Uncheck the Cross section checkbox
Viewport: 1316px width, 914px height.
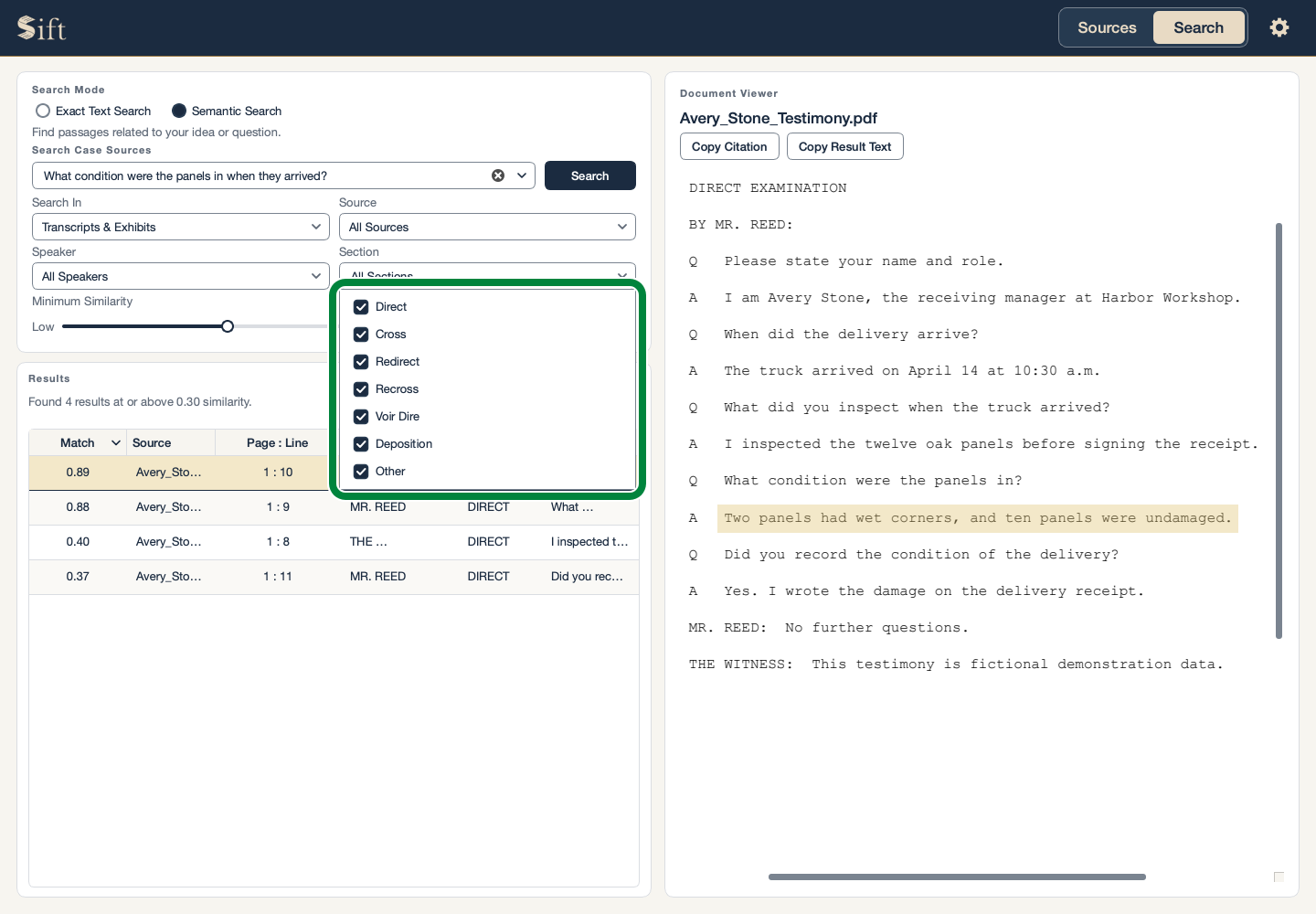(x=361, y=335)
